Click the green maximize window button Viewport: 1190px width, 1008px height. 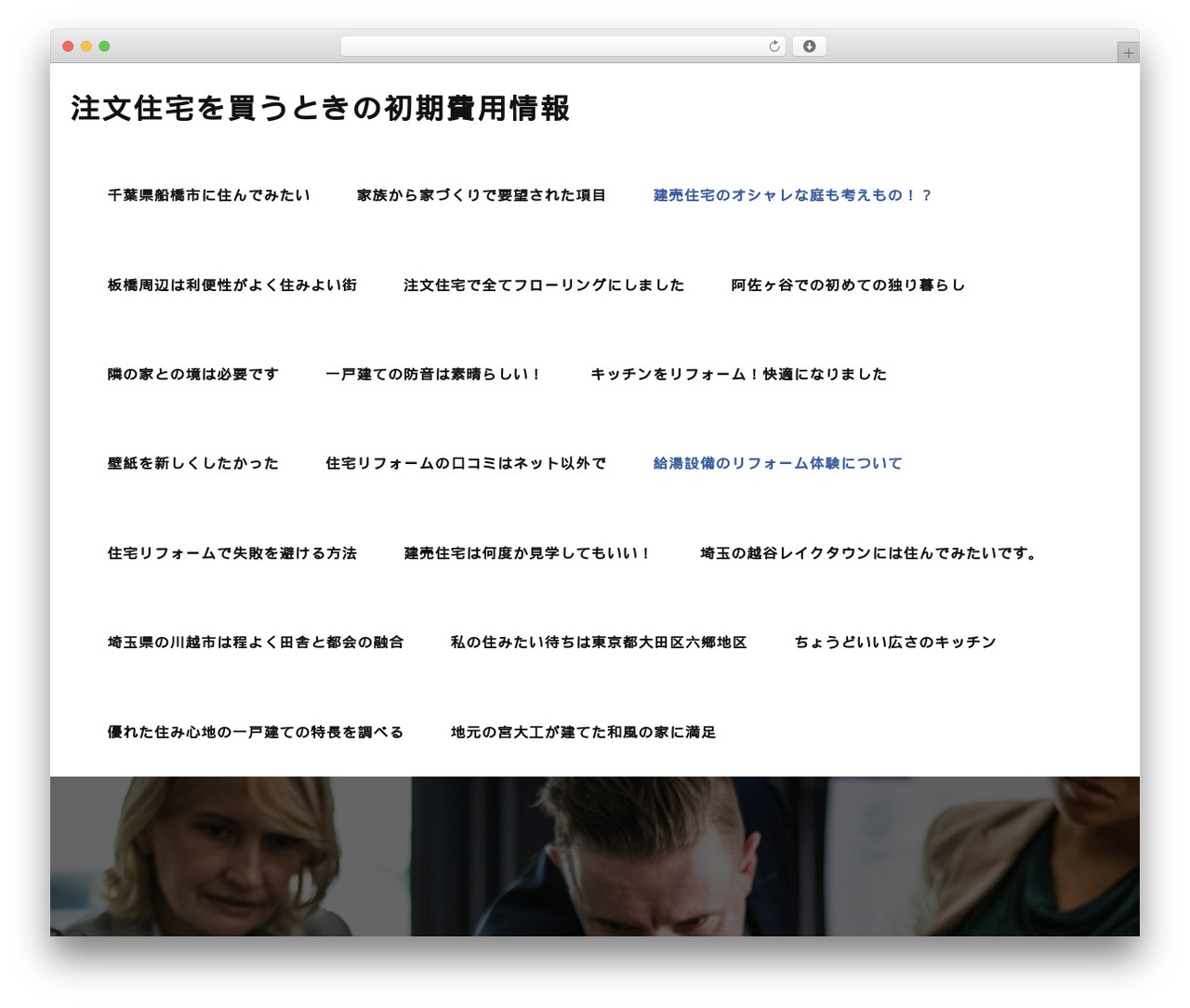tap(104, 46)
